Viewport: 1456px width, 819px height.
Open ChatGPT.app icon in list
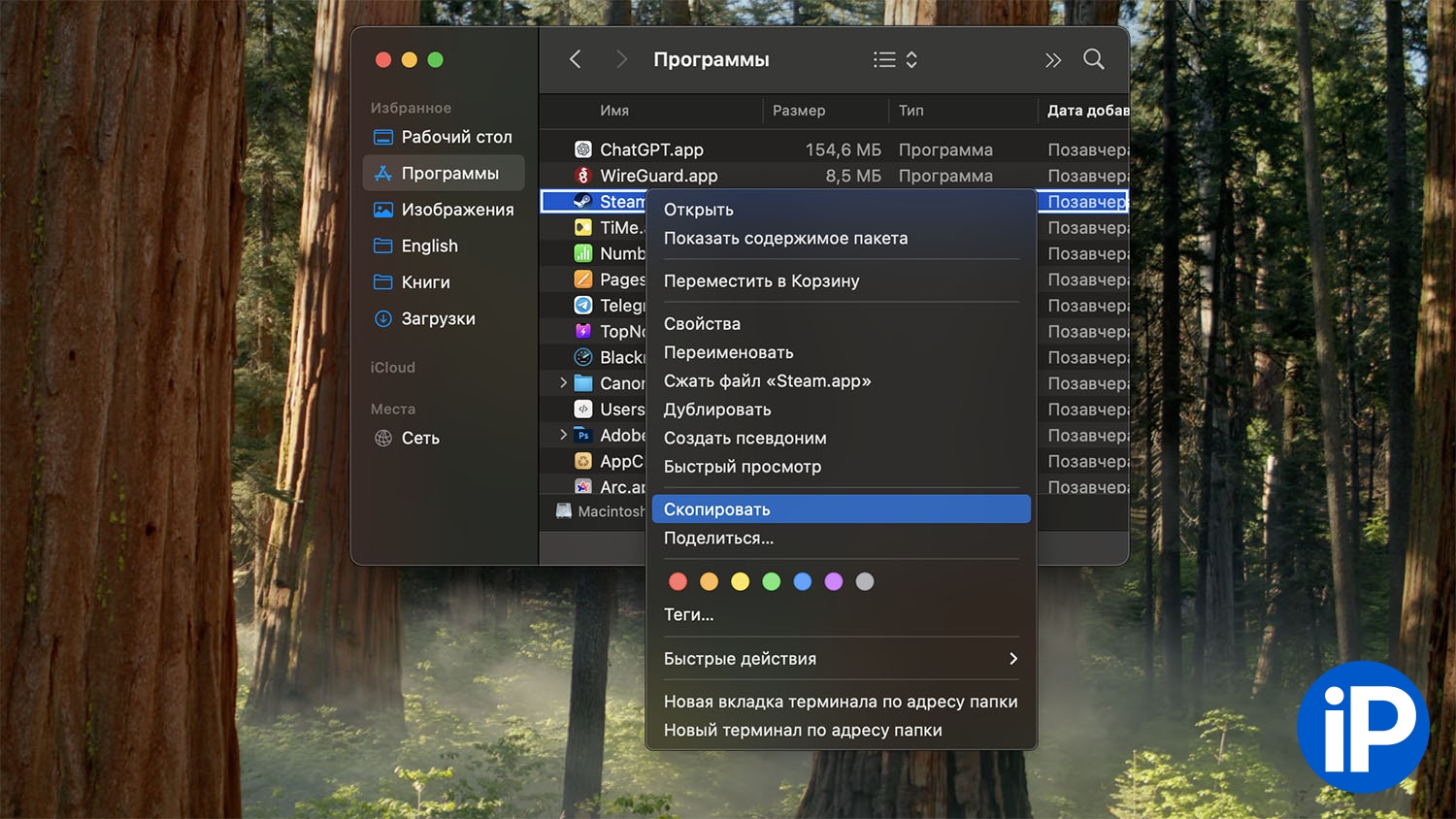coord(583,149)
